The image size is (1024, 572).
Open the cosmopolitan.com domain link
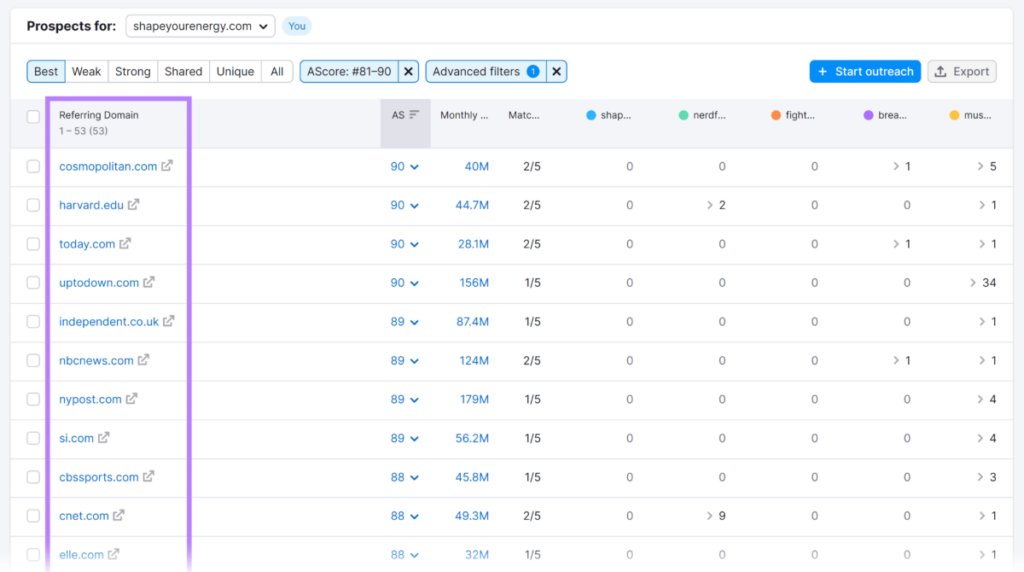coord(108,167)
